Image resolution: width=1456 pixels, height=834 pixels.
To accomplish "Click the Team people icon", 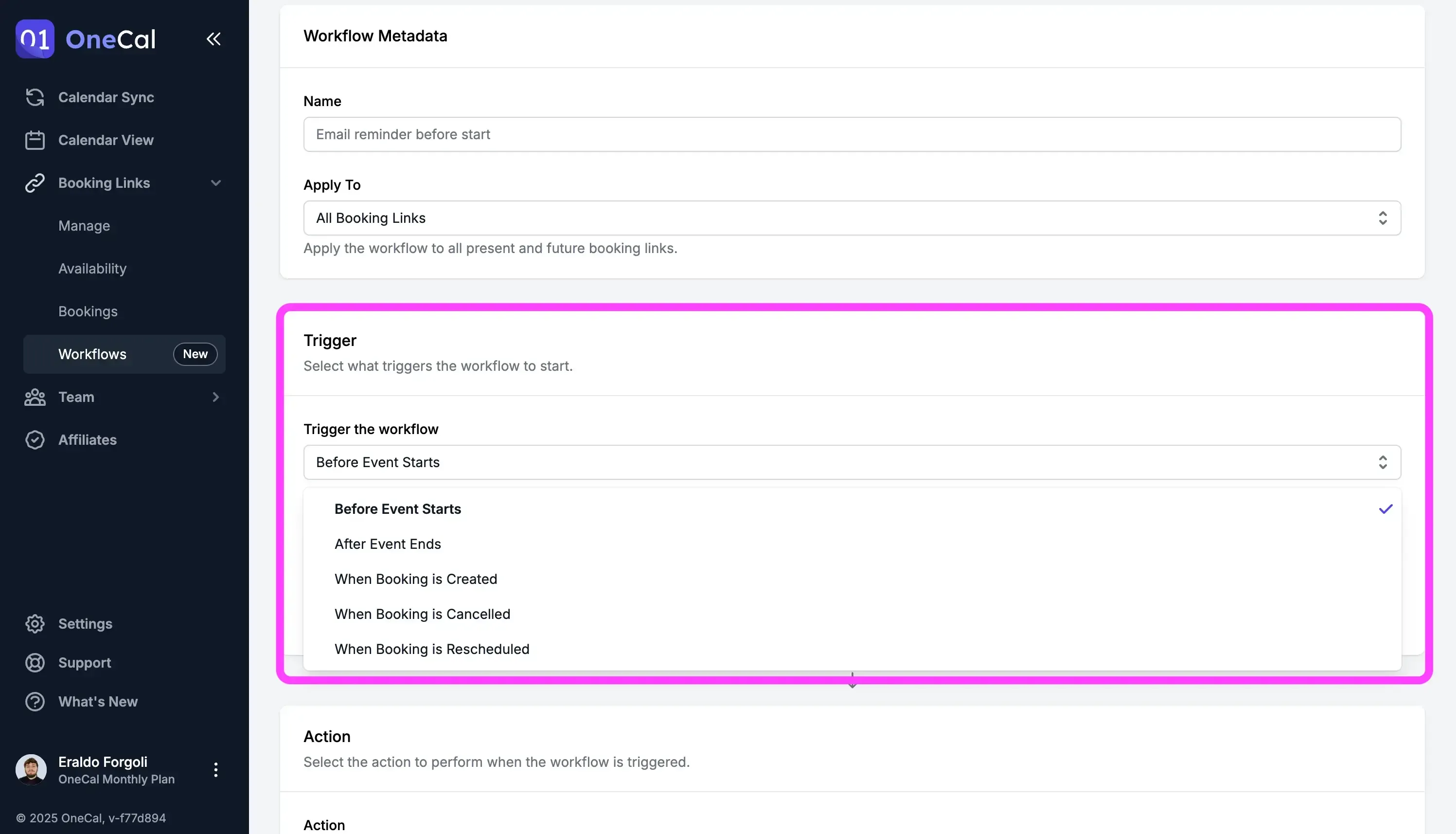I will [x=35, y=397].
